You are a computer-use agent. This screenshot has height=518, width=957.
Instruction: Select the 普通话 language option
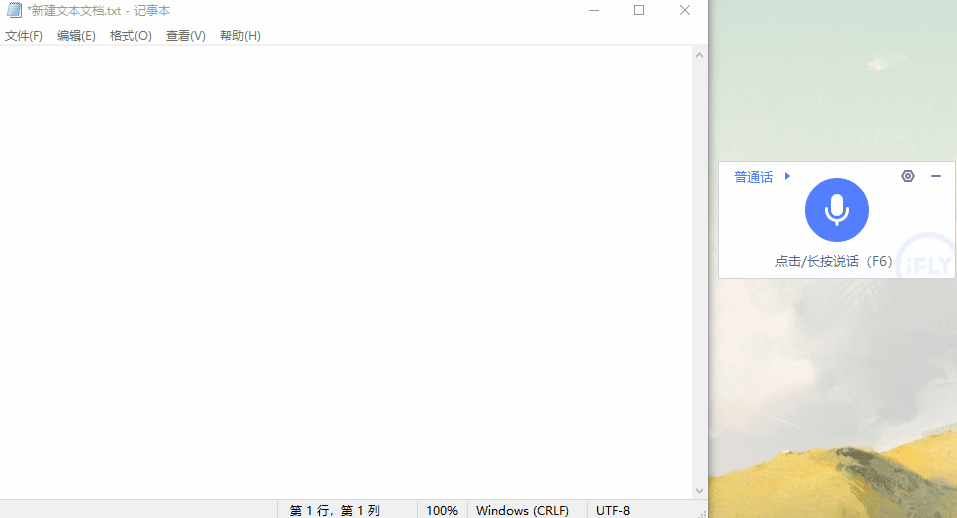(753, 177)
